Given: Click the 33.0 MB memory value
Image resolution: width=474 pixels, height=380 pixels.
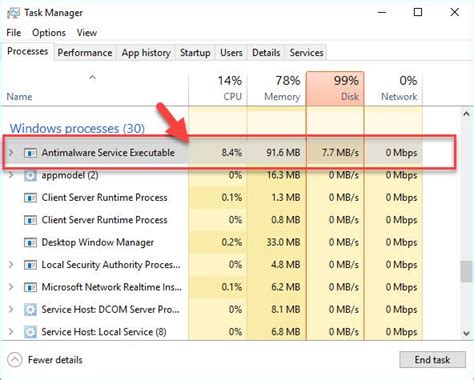Looking at the screenshot, I should click(x=283, y=242).
